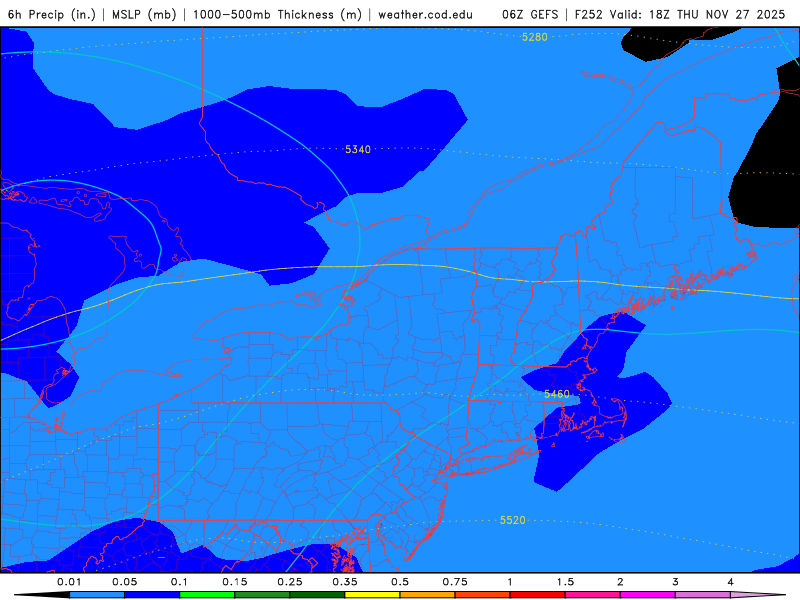800x600 pixels.
Task: Click the 5460 thickness contour label
Action: point(557,394)
